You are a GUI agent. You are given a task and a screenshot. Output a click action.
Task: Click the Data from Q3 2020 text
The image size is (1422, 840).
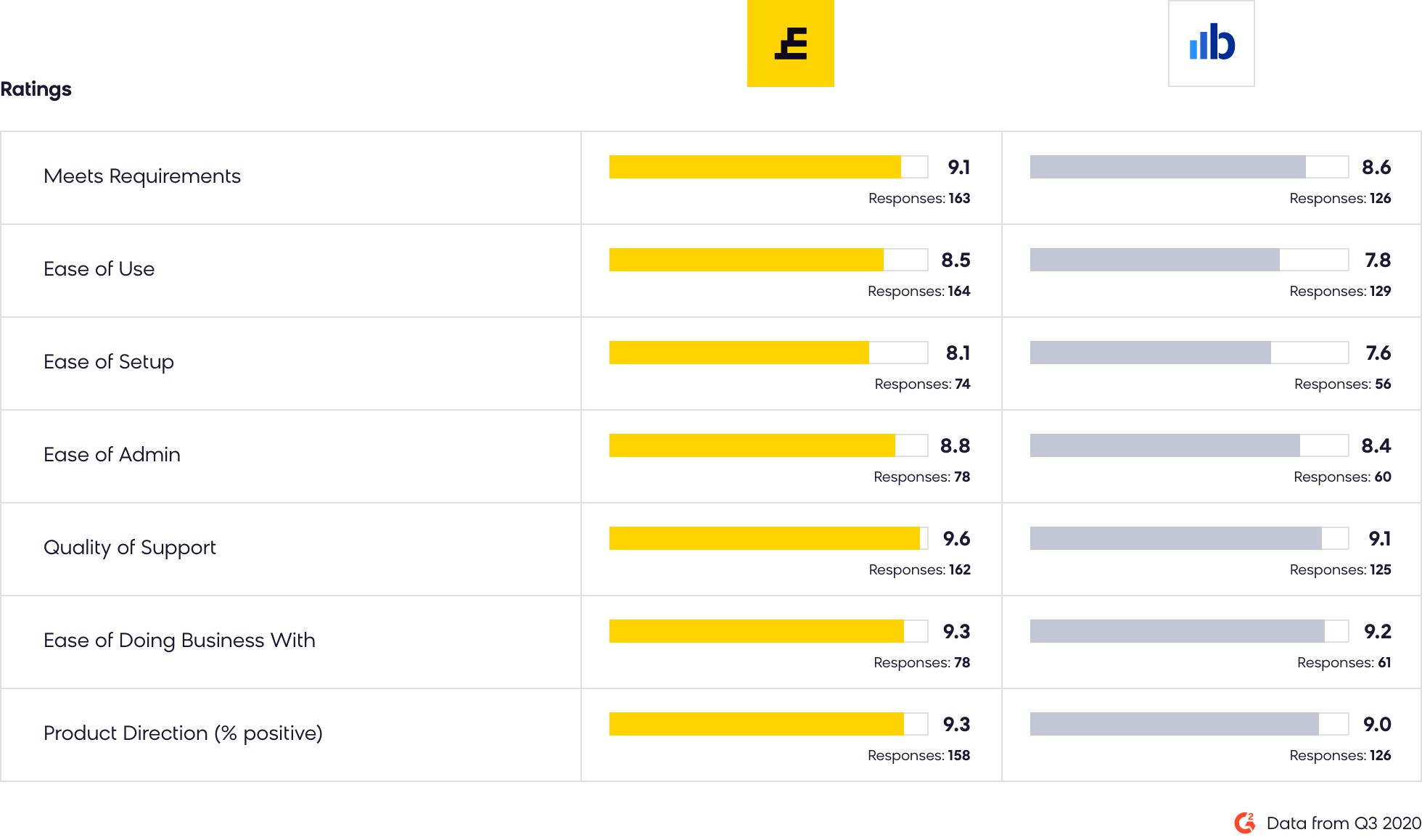coord(1343,823)
